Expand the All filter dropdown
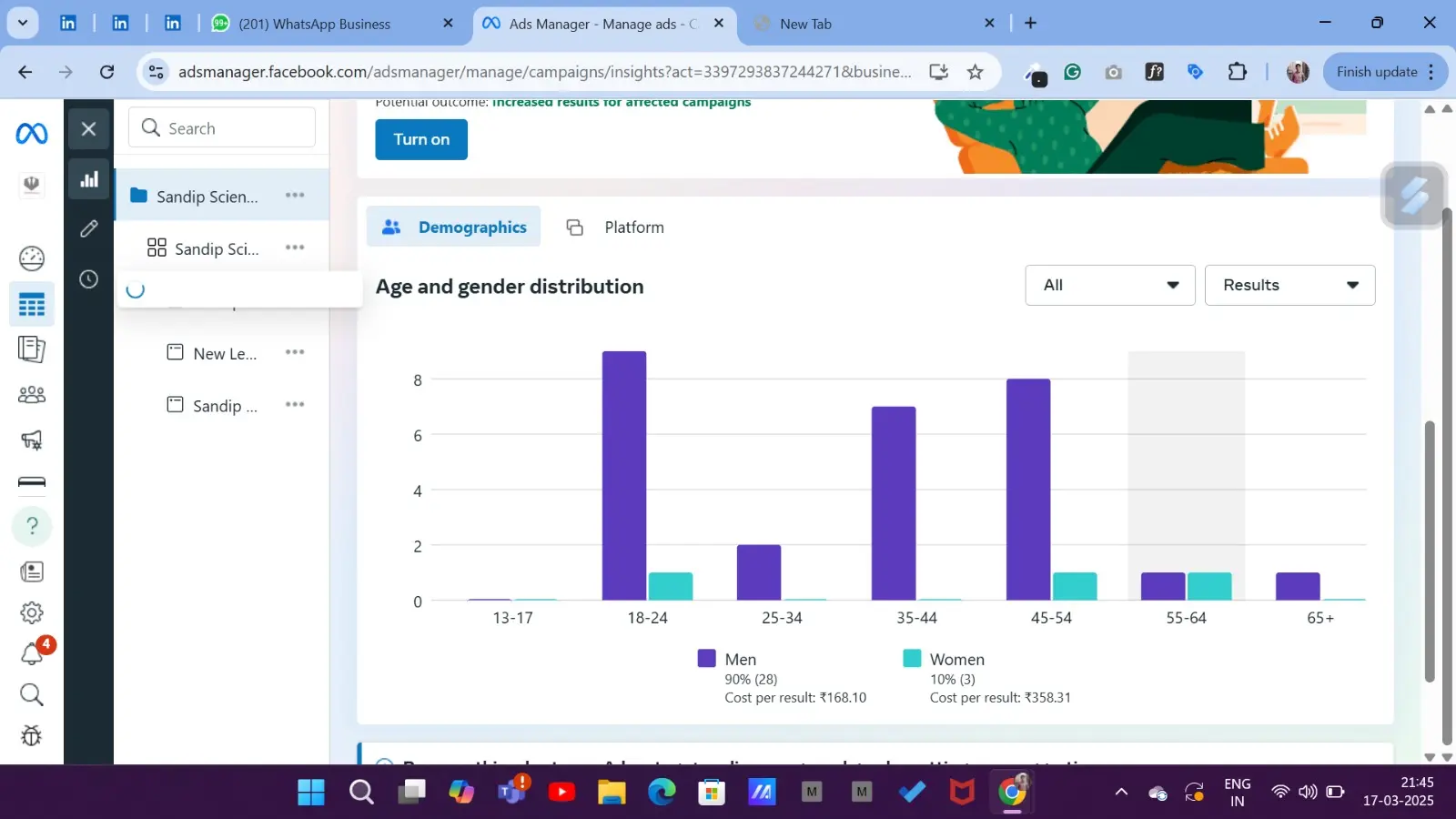 click(x=1109, y=286)
